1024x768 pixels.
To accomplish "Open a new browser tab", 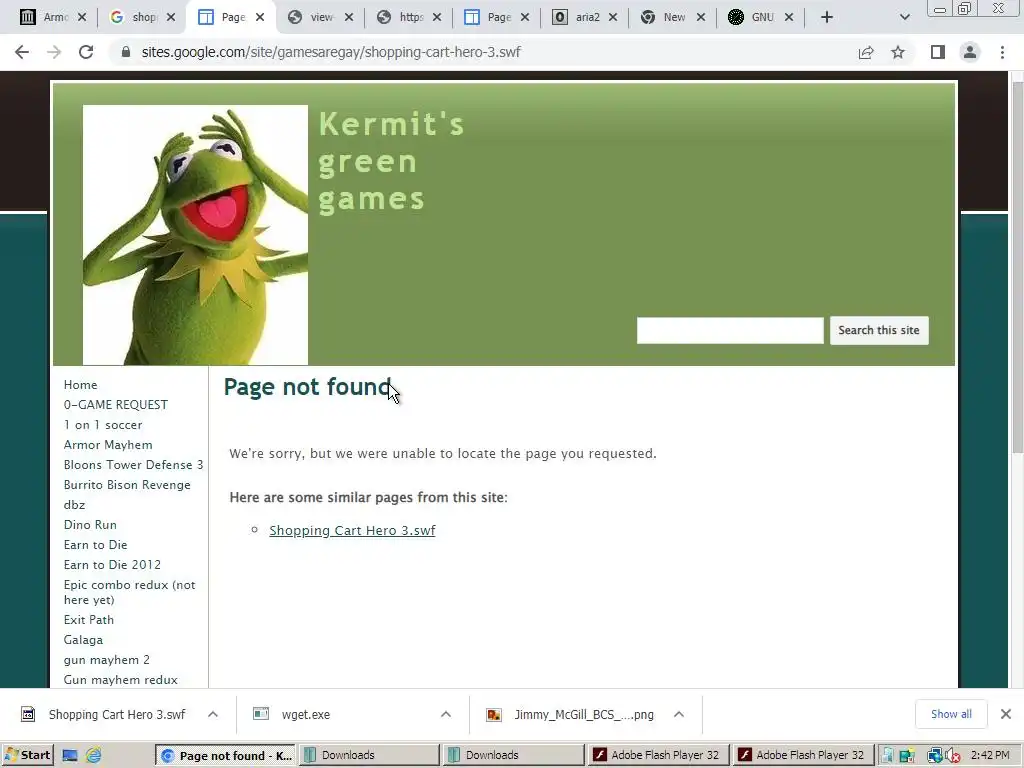I will [827, 17].
